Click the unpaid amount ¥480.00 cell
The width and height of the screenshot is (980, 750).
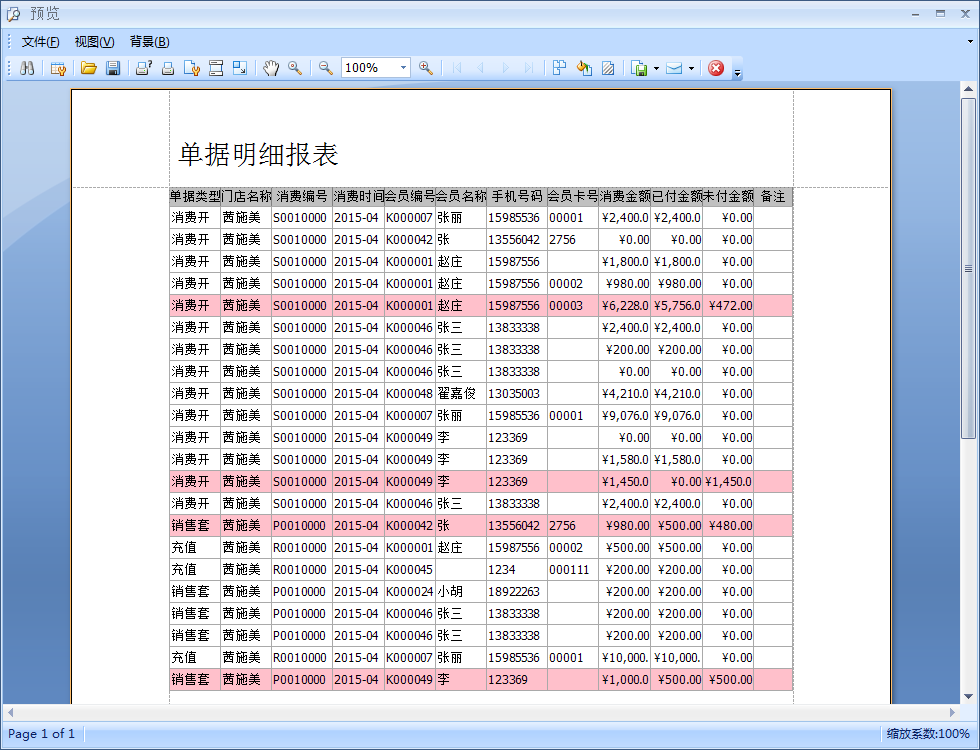point(728,526)
